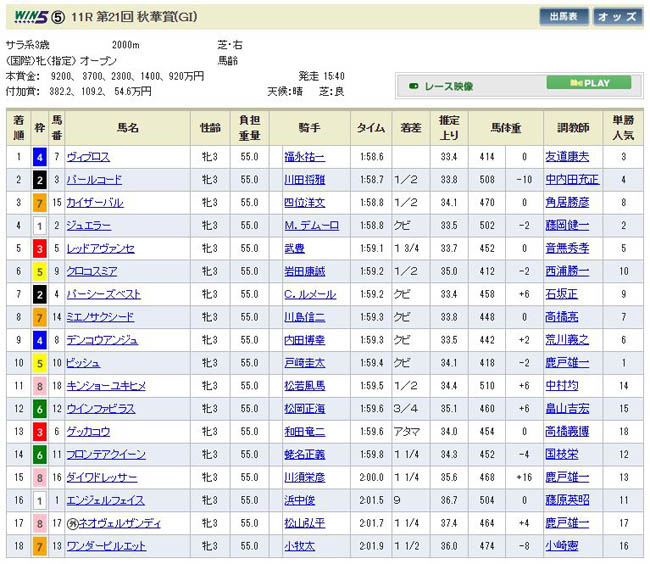Click the pink frame 8 badge for ダイワドレッサー

pos(40,477)
